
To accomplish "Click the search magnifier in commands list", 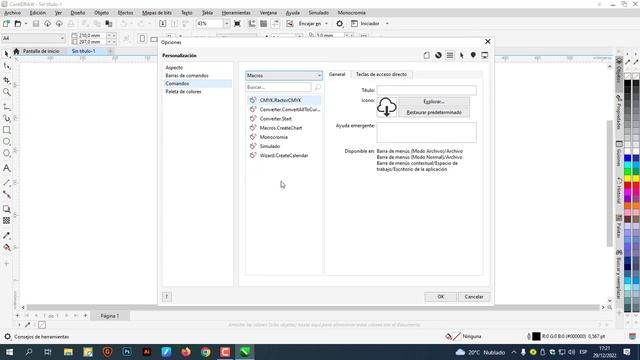I will tap(318, 87).
